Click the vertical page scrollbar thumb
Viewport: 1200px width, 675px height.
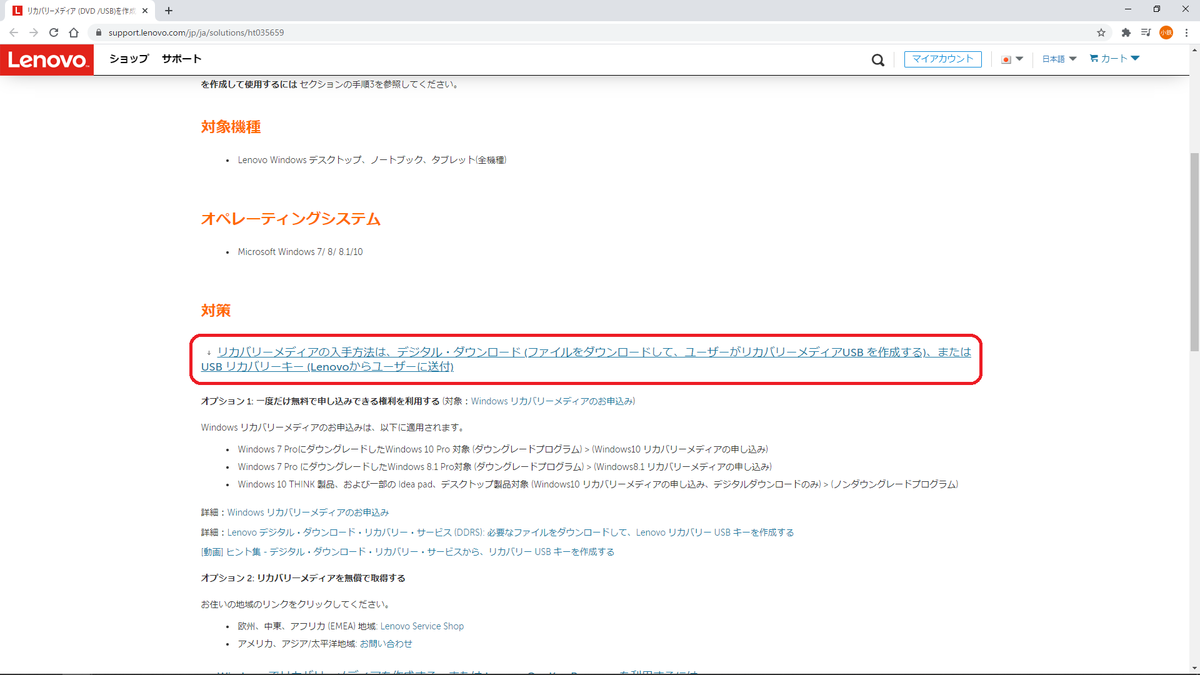[1193, 250]
